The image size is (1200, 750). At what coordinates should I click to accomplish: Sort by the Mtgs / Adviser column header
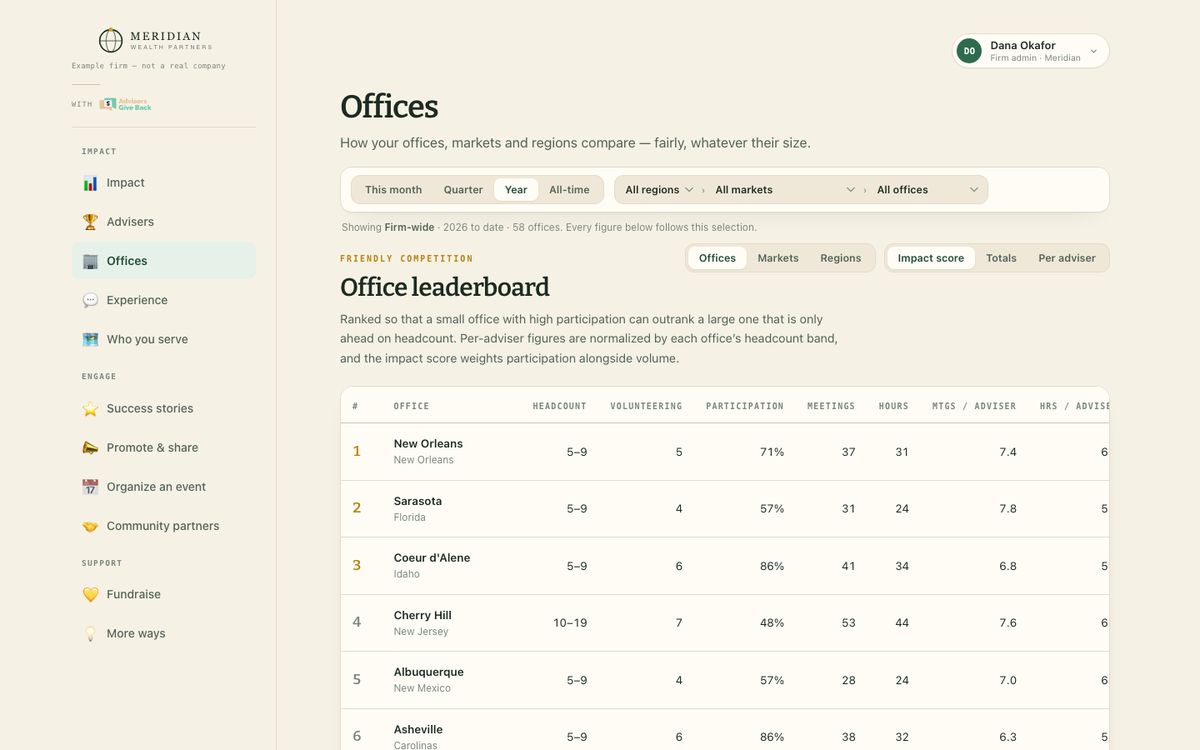974,406
